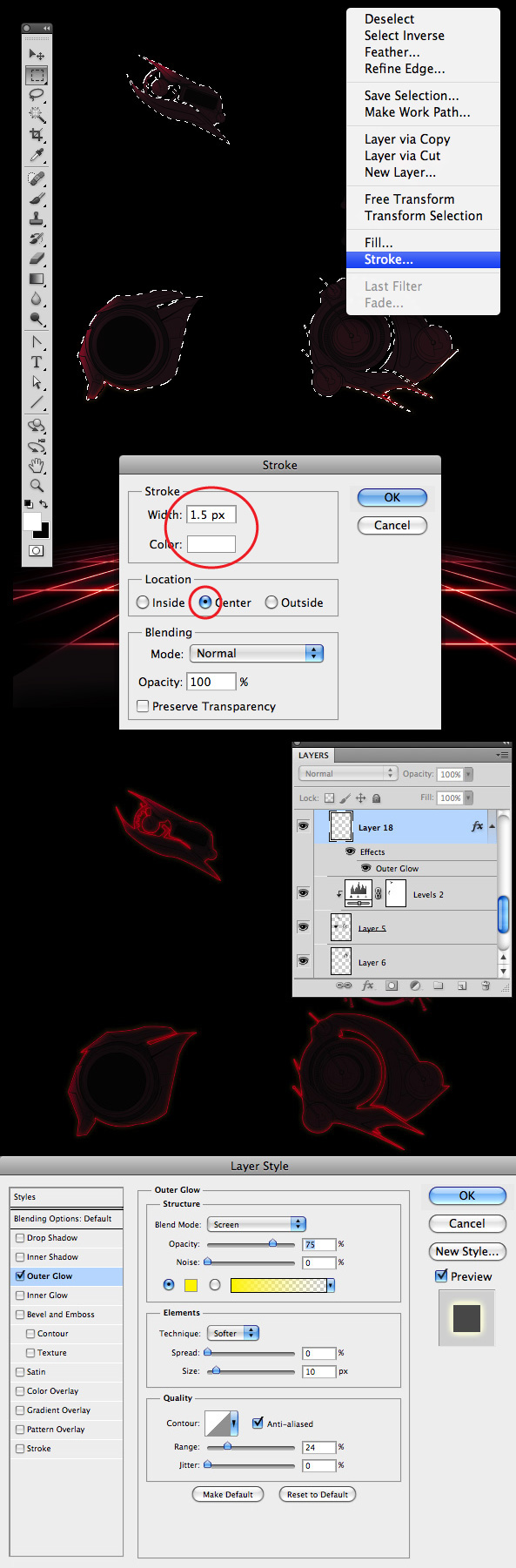
Task: Select the Zoom tool
Action: [37, 486]
